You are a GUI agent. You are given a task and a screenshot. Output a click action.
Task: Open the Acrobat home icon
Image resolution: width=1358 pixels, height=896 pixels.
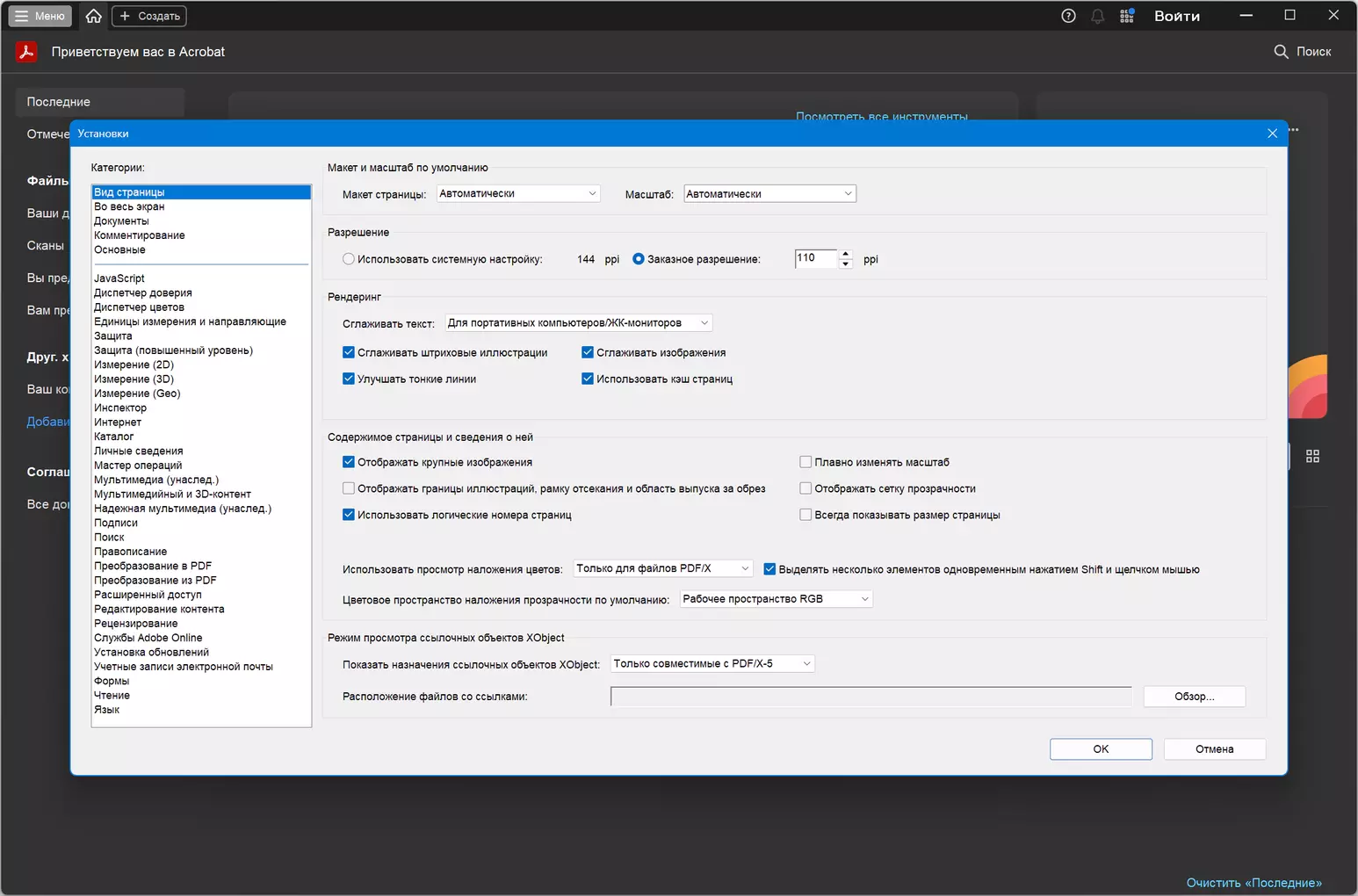(x=94, y=16)
